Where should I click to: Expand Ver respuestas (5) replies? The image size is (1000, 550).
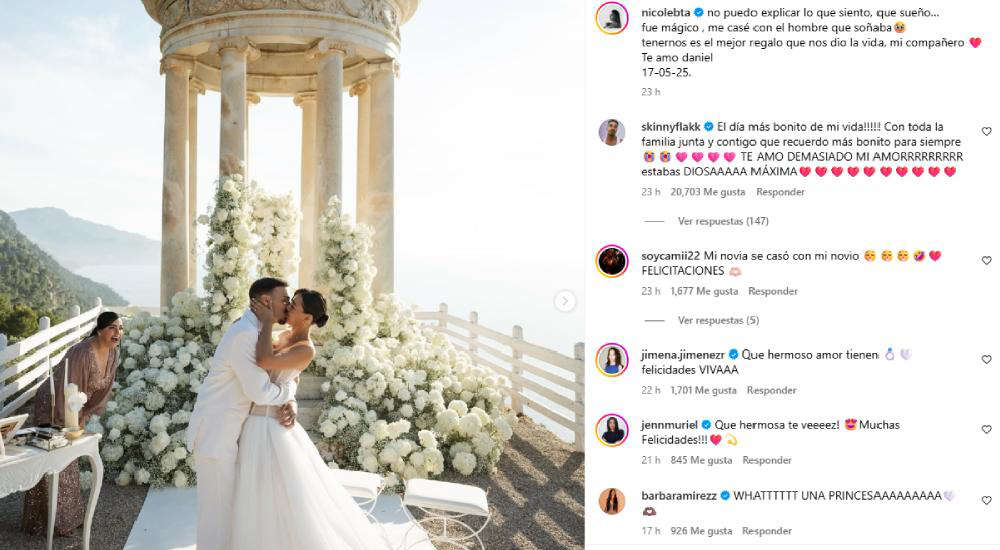click(718, 320)
